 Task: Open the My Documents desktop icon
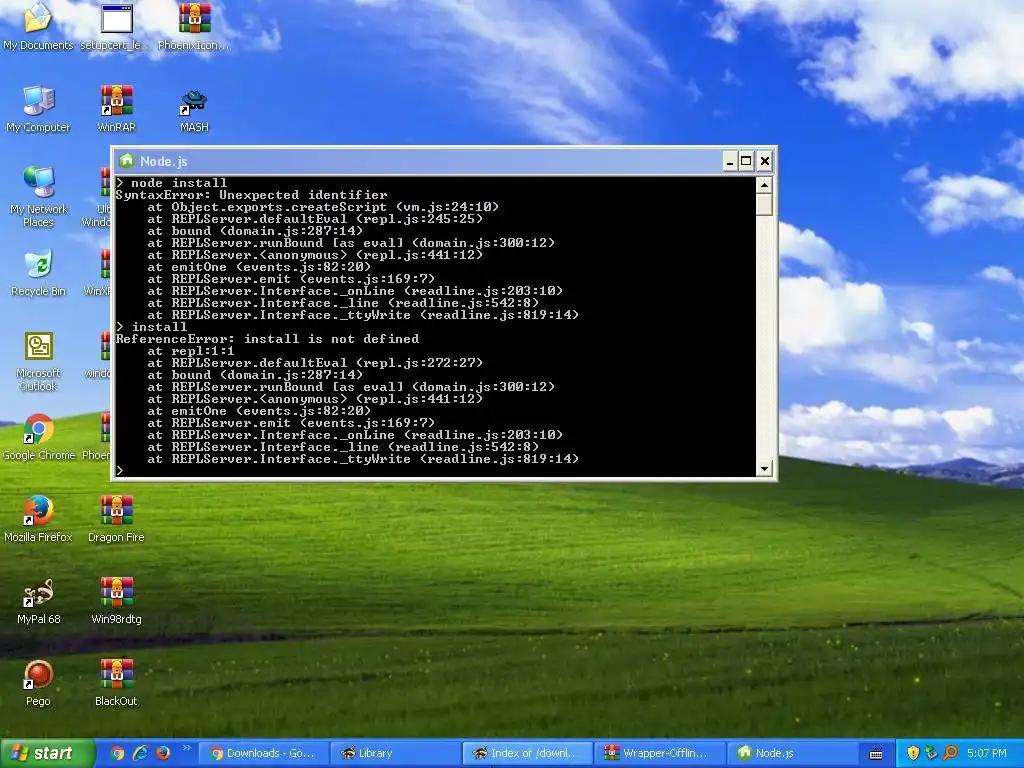(38, 26)
